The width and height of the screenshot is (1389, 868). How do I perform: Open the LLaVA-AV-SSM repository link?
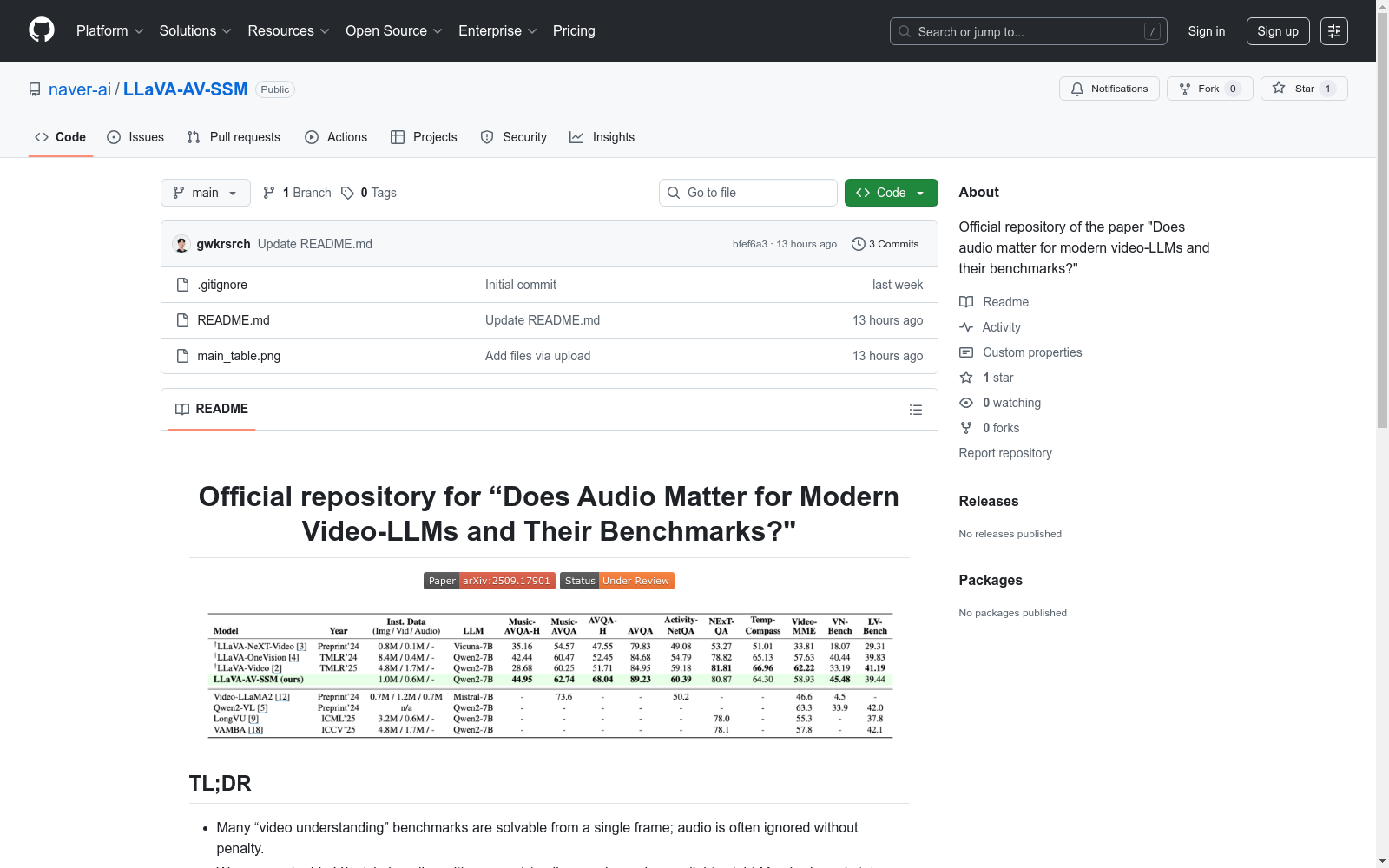pos(186,89)
